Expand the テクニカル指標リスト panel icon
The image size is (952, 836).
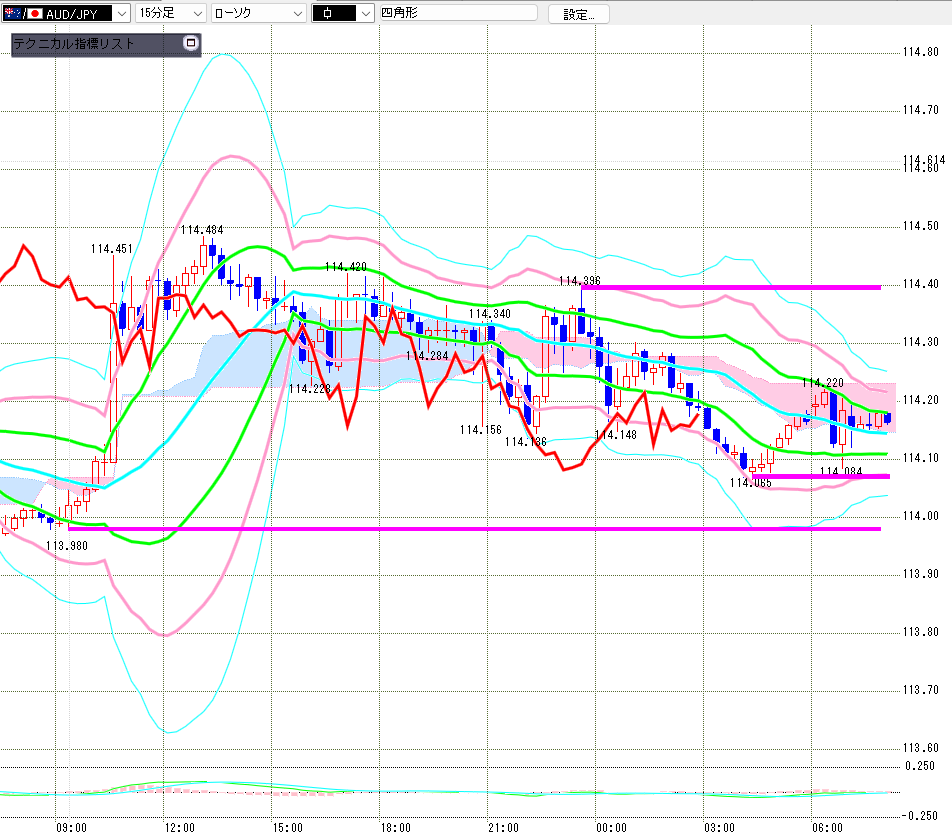point(191,43)
